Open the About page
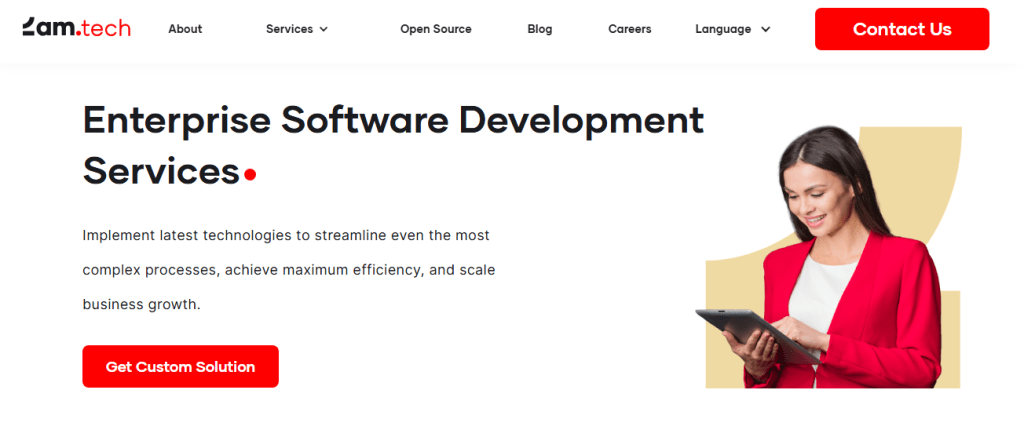 185,29
